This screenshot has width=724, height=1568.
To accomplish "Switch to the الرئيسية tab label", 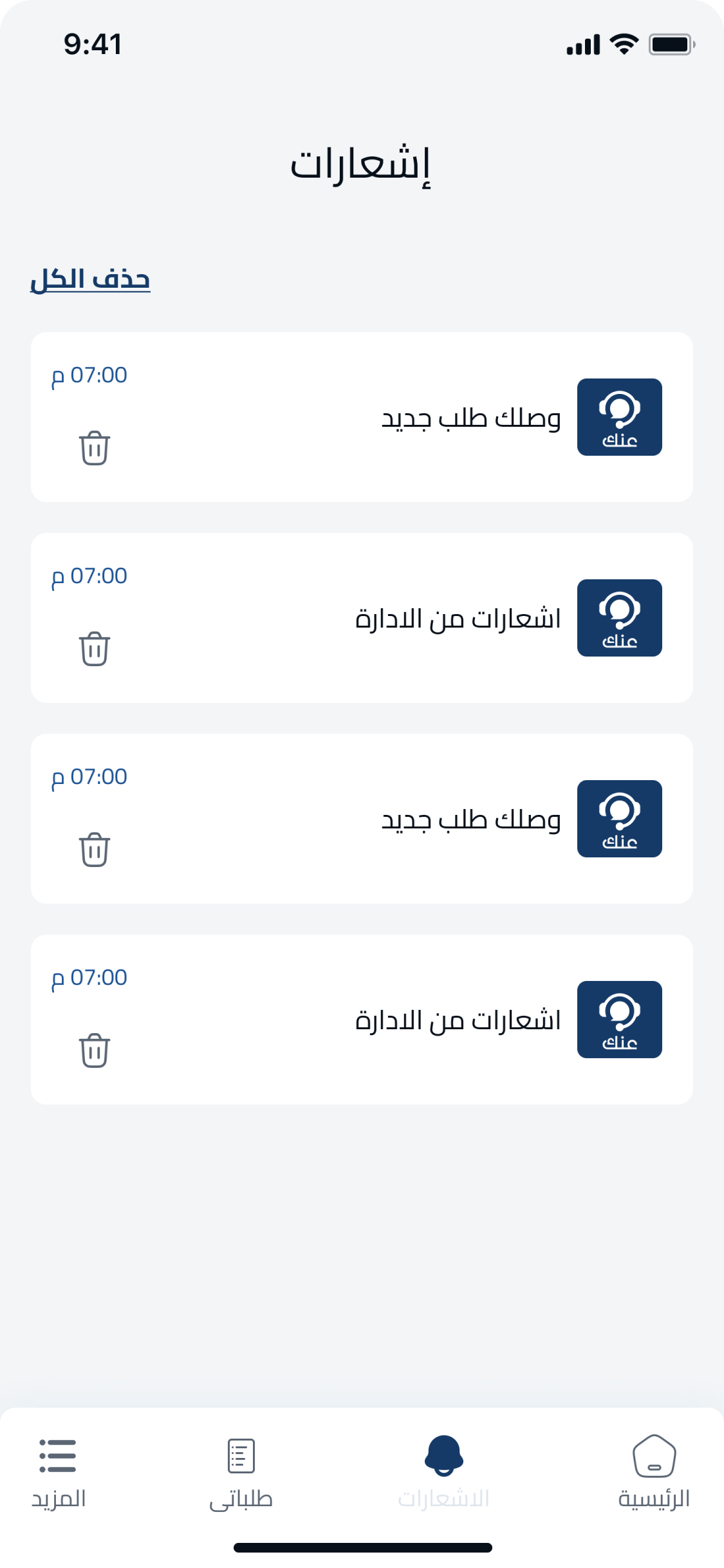I will coord(654,1499).
